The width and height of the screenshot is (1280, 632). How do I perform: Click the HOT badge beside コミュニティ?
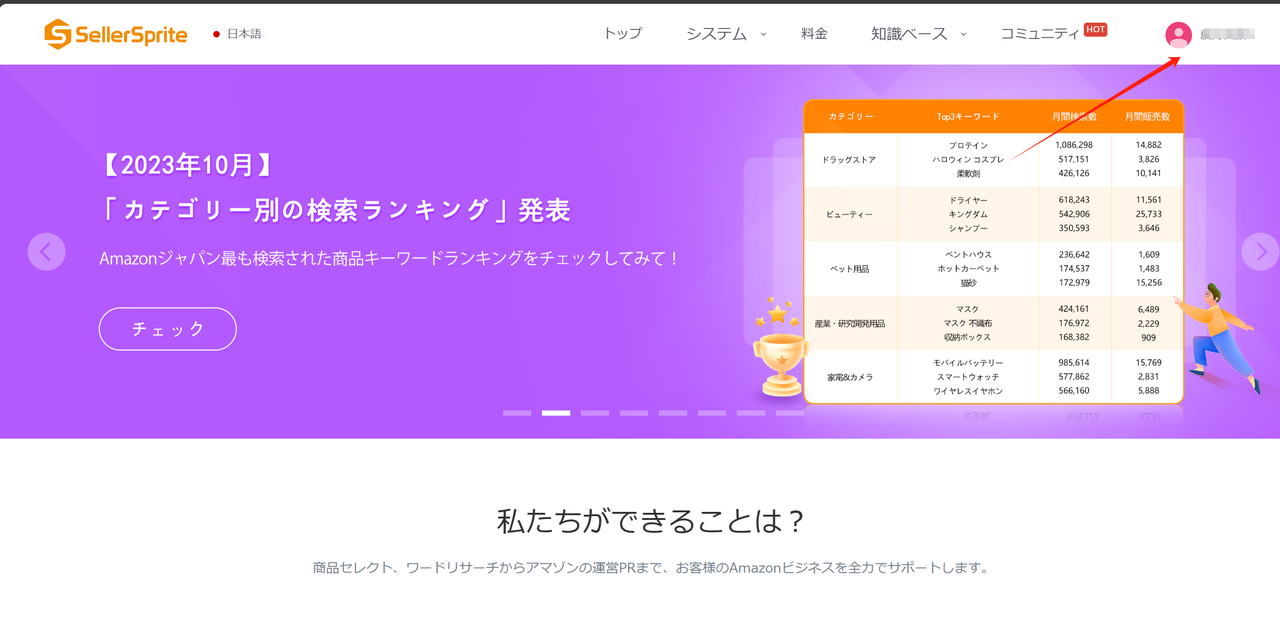coord(1096,29)
